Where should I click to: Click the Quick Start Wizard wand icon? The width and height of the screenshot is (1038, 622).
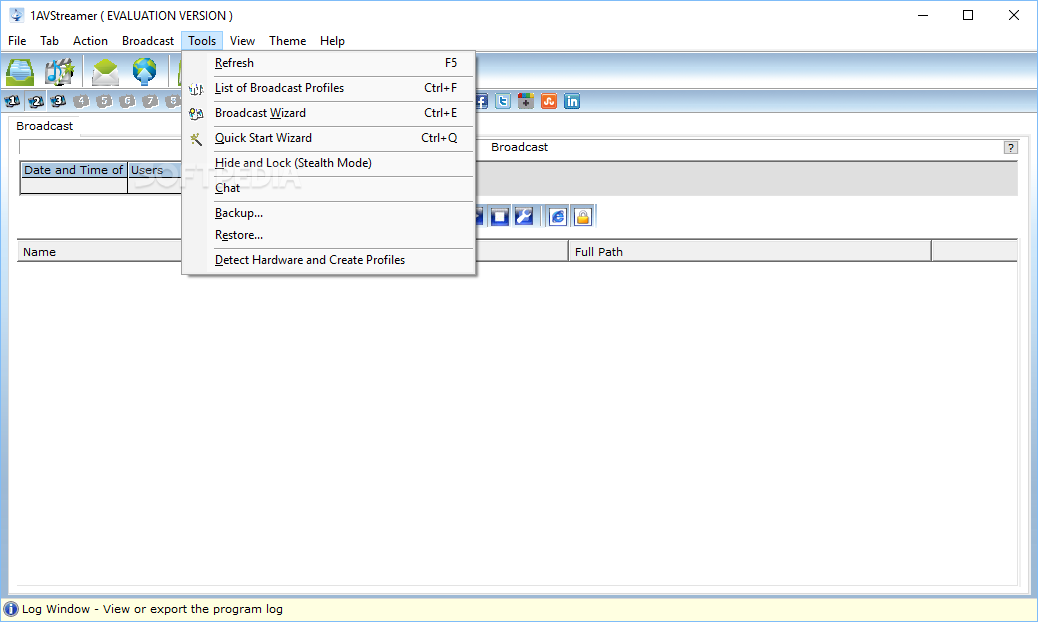(x=196, y=139)
